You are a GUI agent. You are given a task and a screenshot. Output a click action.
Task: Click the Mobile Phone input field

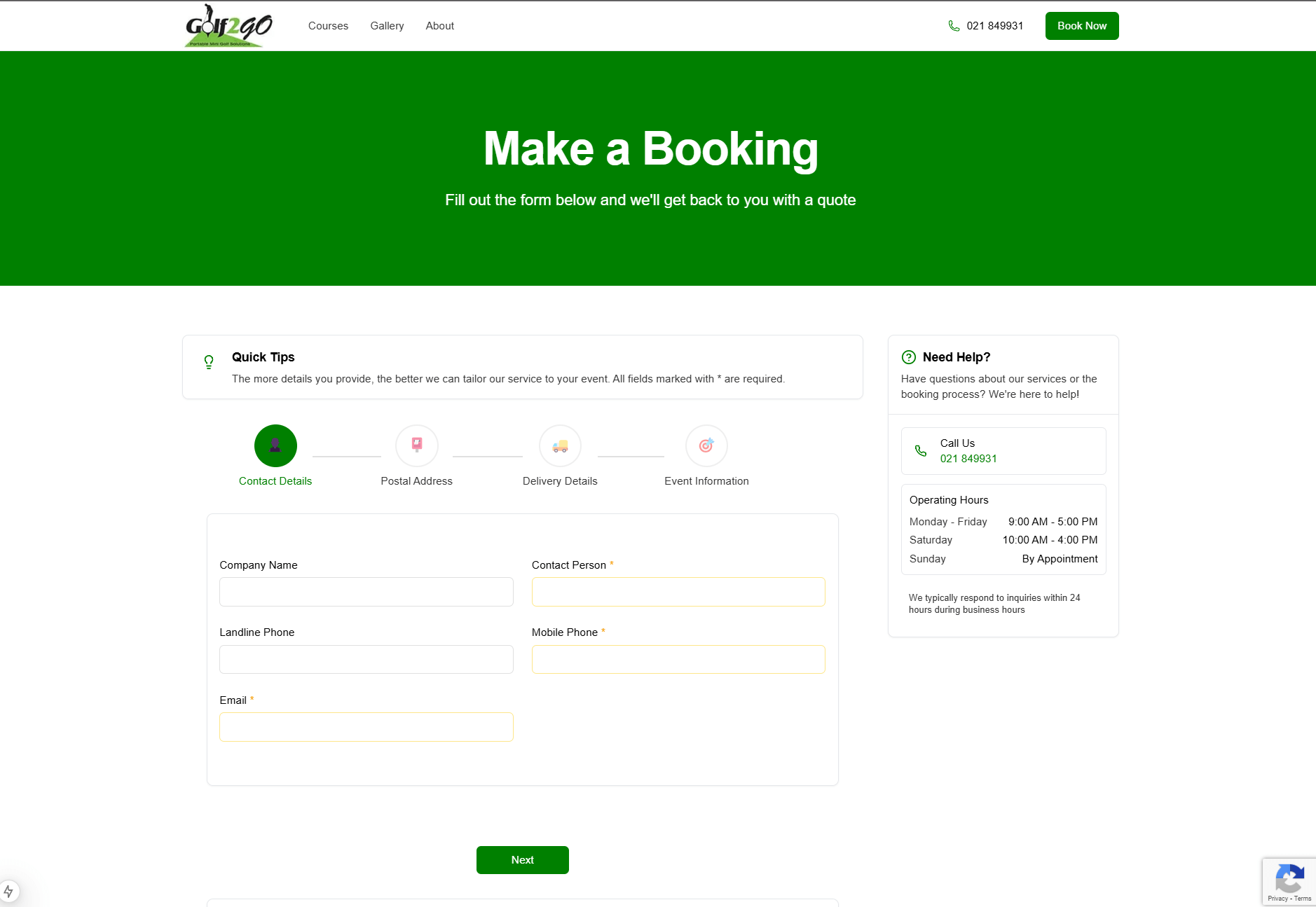pos(678,659)
